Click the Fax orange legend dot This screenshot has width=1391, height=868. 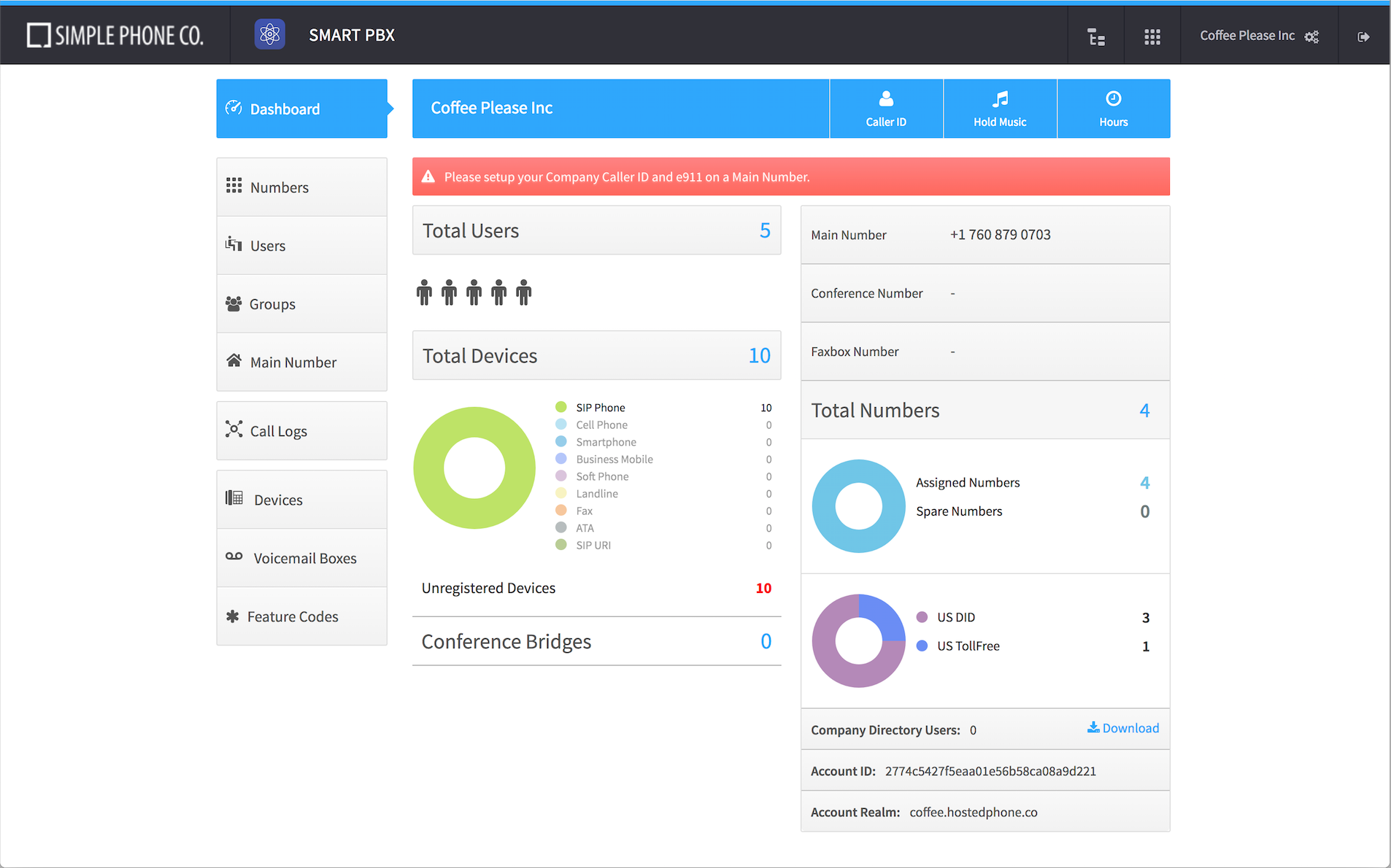pos(561,511)
